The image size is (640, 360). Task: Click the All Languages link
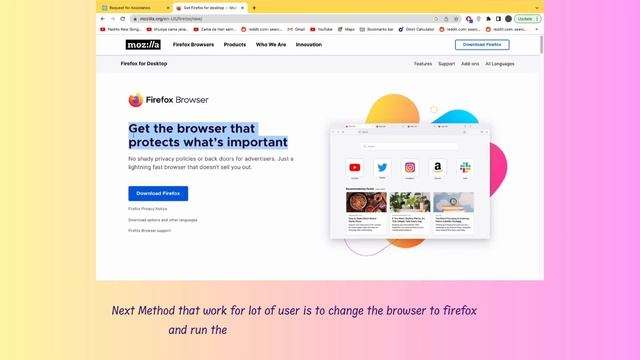point(500,64)
